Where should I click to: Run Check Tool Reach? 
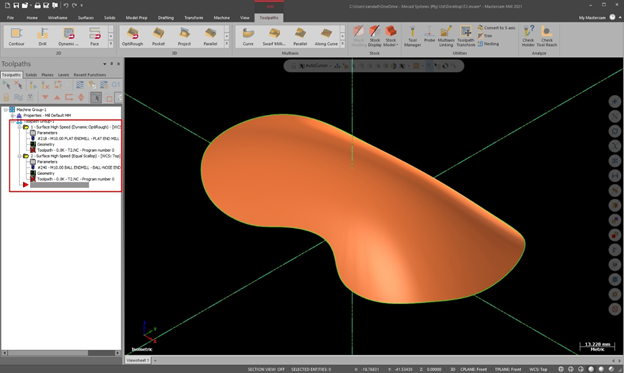click(547, 37)
